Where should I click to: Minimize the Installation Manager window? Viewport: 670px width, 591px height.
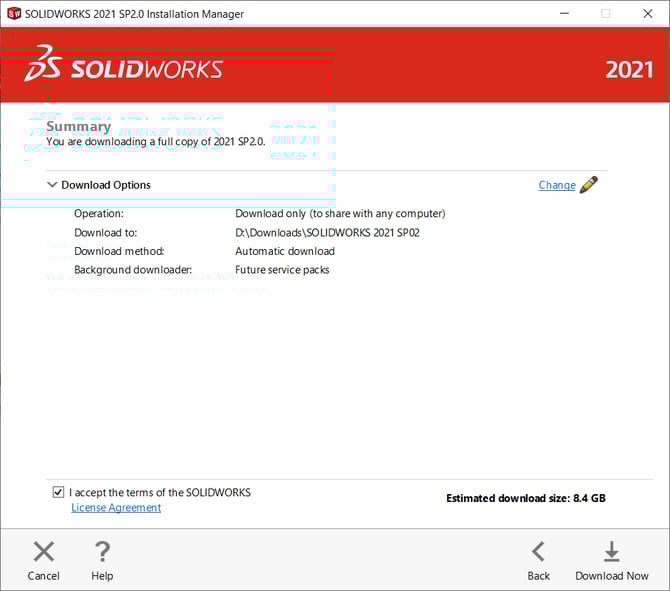coord(561,14)
